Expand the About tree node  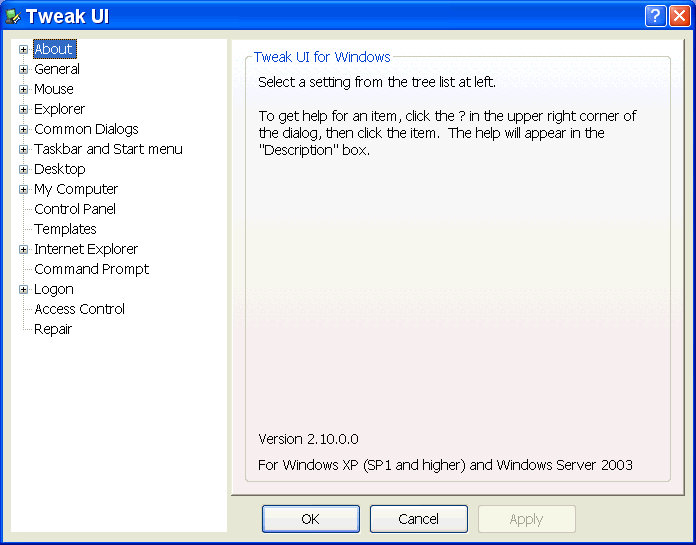24,49
